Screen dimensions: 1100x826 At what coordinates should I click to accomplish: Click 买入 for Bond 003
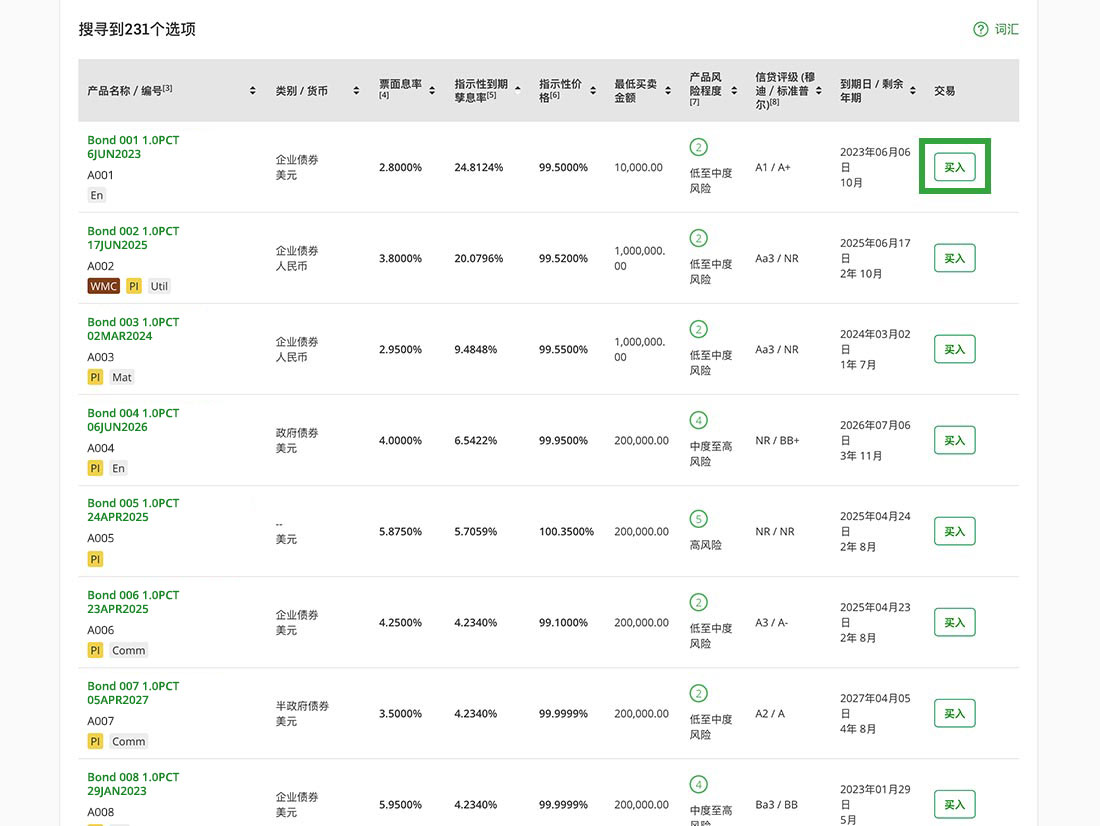coord(954,349)
